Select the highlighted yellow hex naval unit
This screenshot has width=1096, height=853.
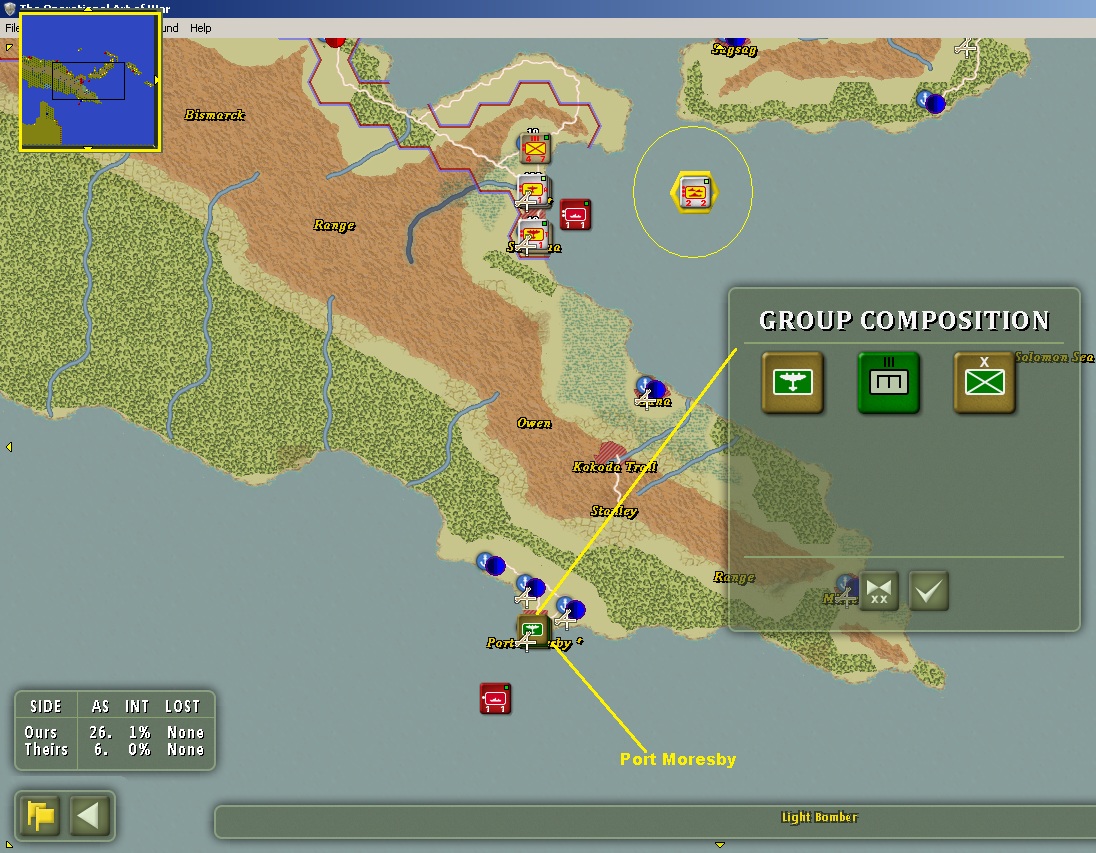pos(693,192)
